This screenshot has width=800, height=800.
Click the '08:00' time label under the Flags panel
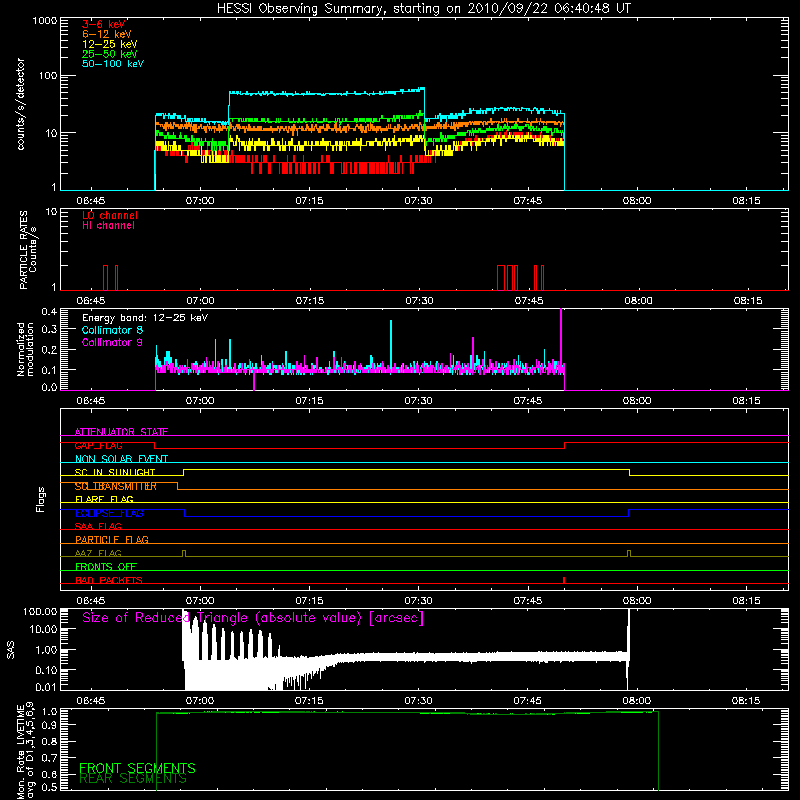pyautogui.click(x=637, y=601)
